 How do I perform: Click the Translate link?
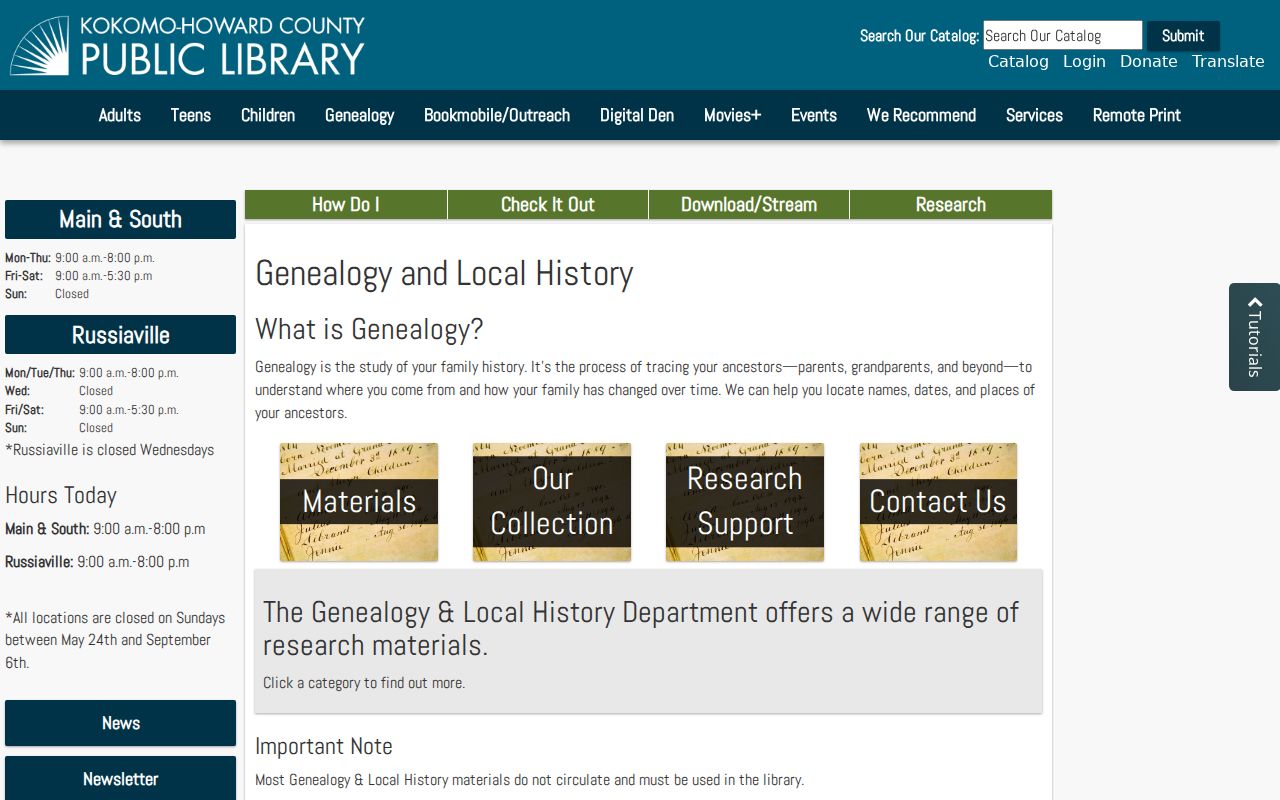tap(1228, 62)
